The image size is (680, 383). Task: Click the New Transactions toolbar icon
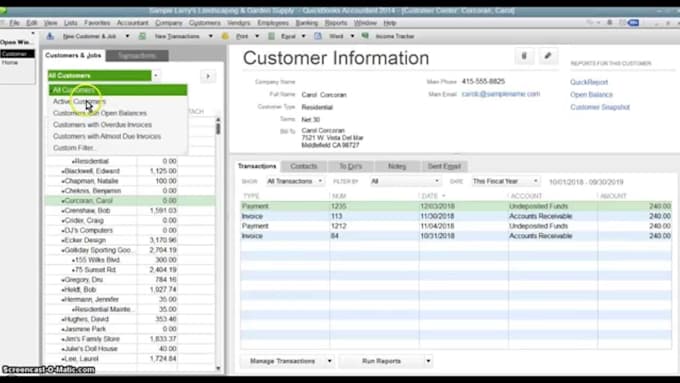[x=142, y=36]
